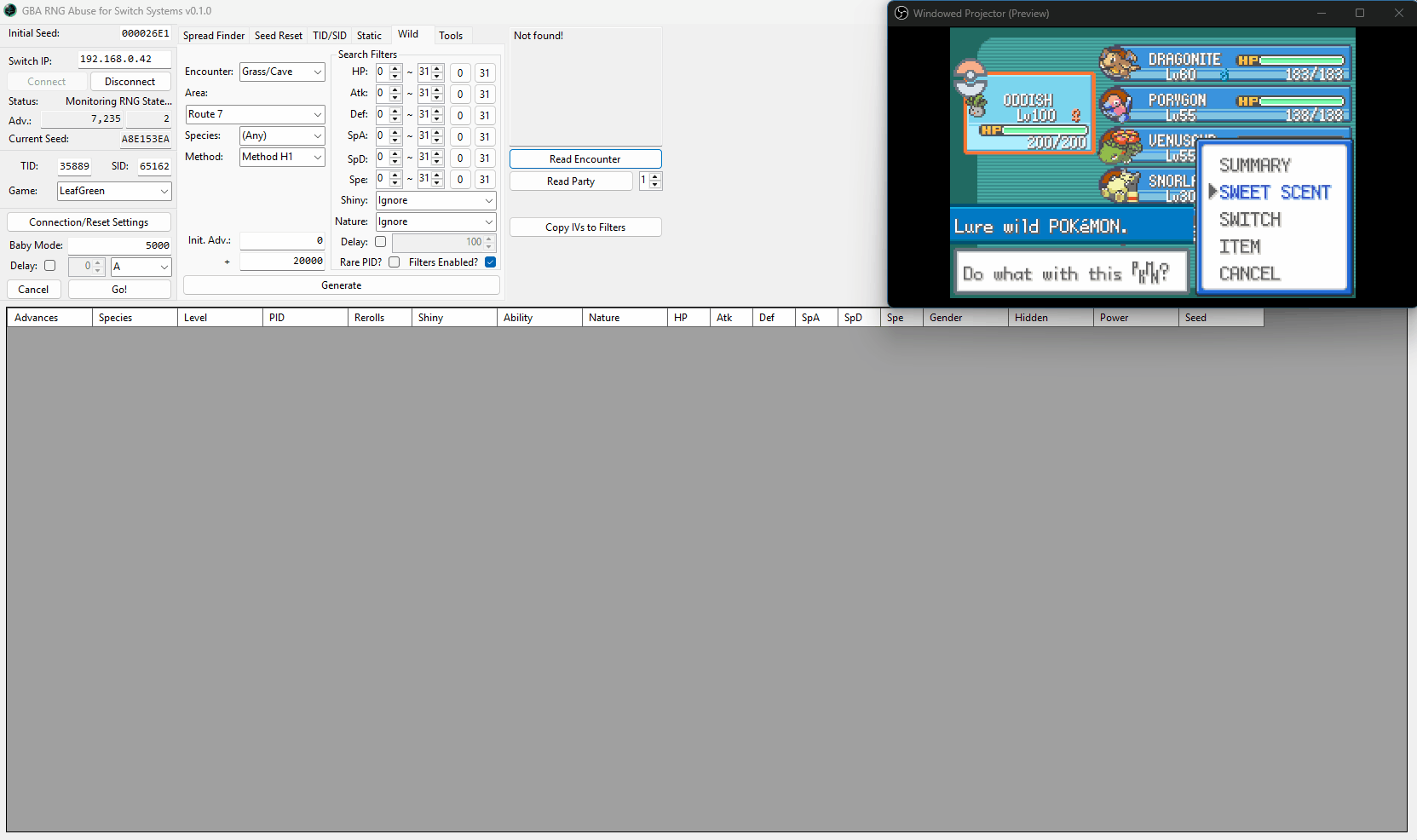This screenshot has height=840, width=1417.
Task: Click the Spe row 31 quick-set button
Action: coord(485,180)
